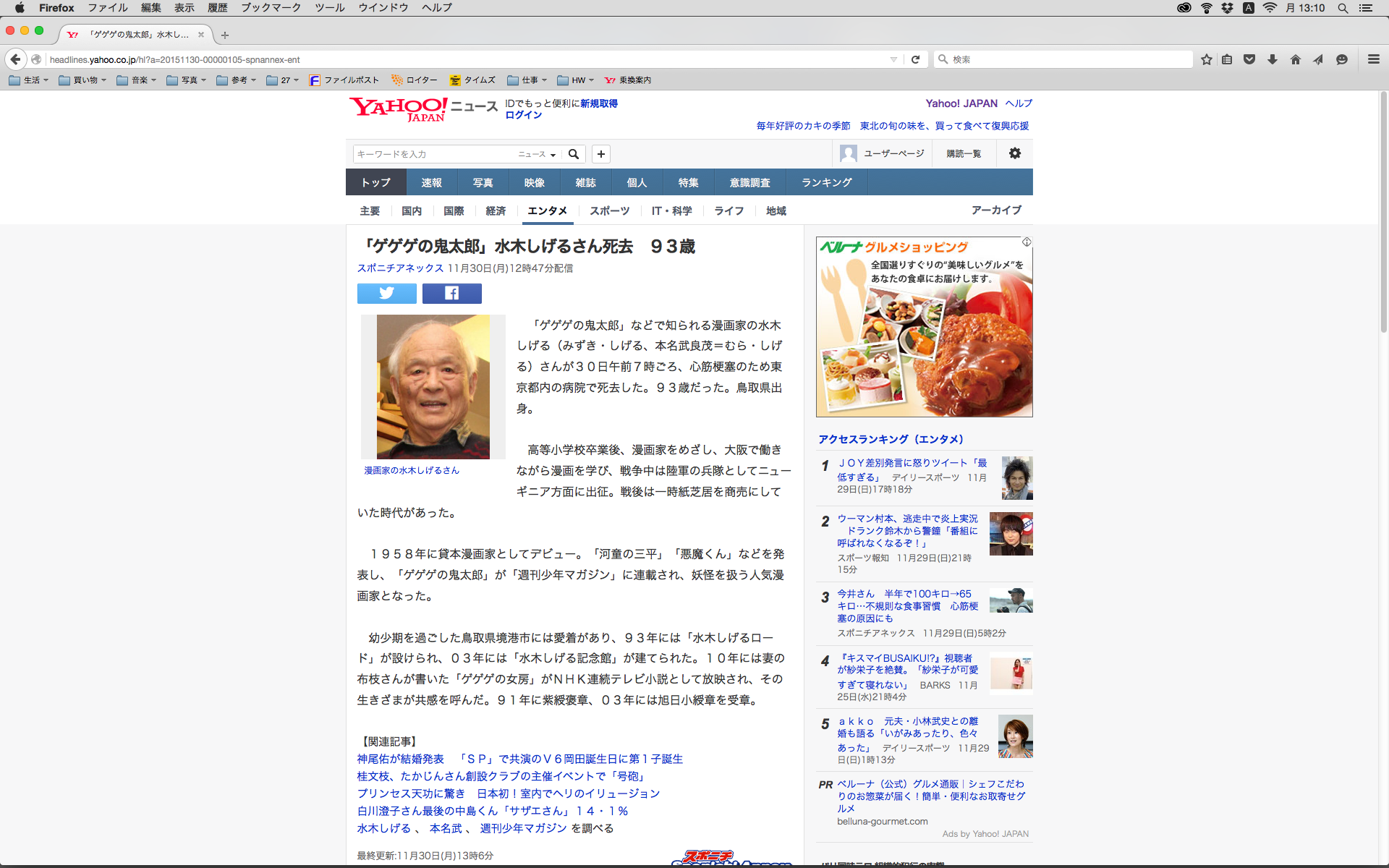Open the Firefox downloads arrow icon
Screen dimensions: 1389x868
pos(1272,59)
